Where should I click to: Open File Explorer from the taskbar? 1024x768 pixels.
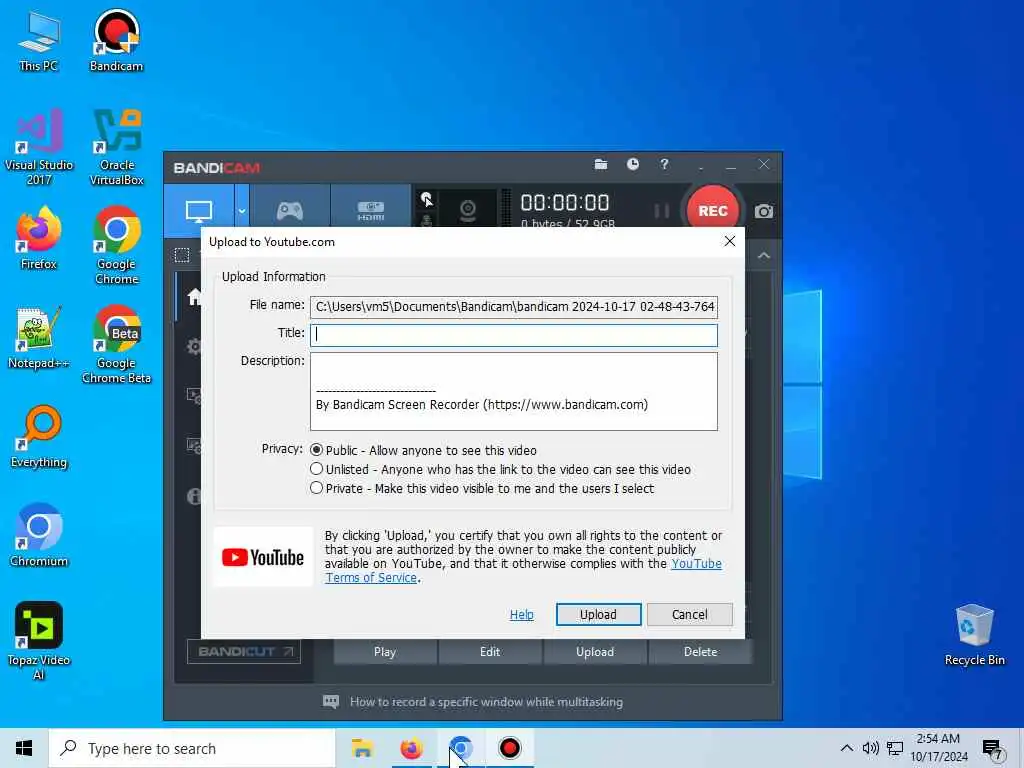(362, 748)
